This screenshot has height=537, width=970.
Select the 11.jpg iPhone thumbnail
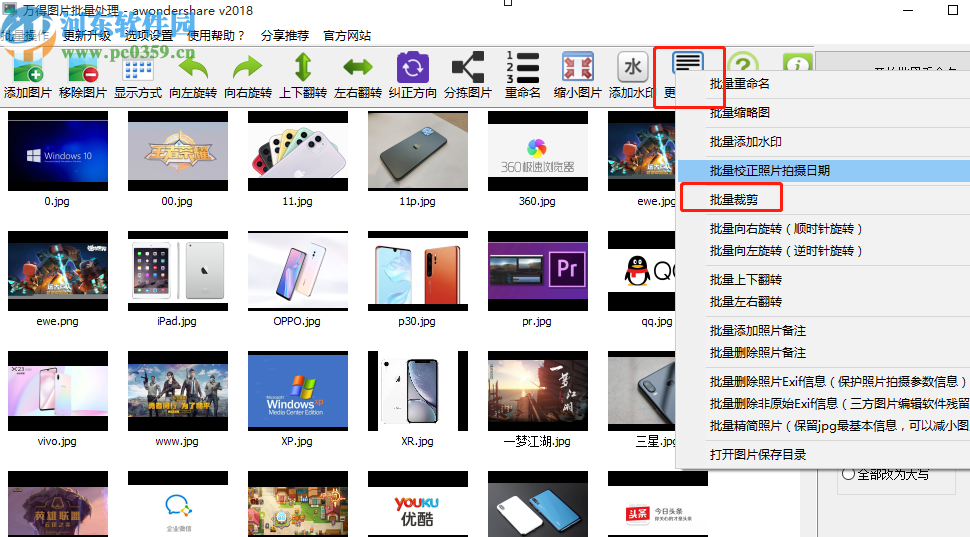[x=298, y=151]
